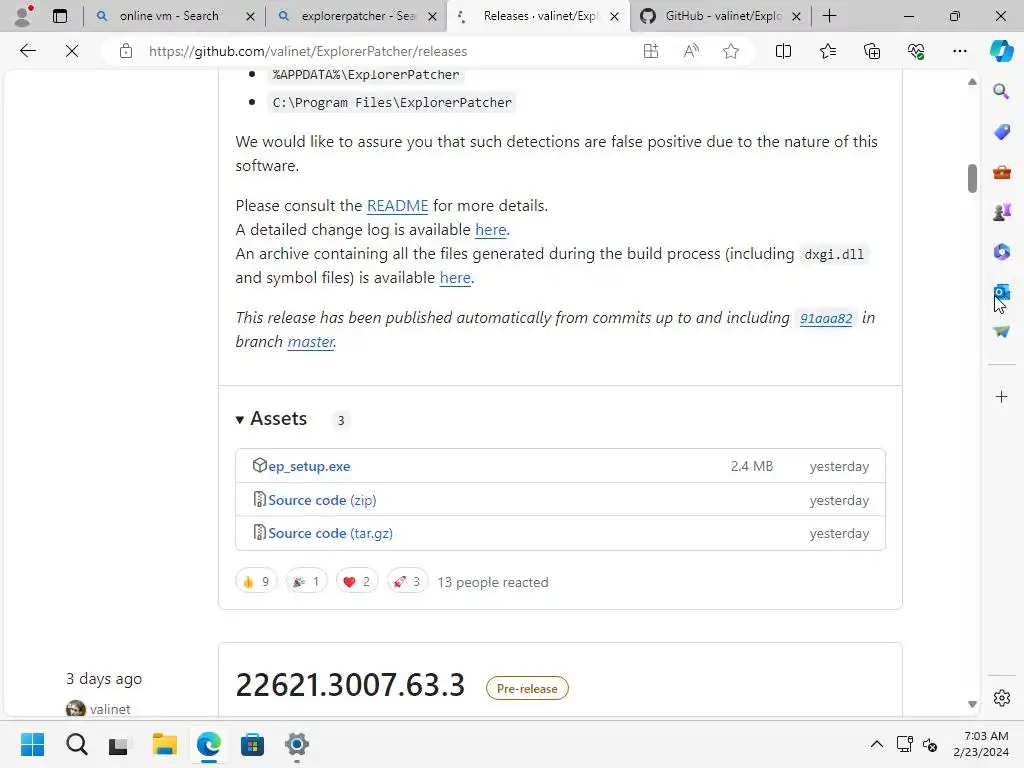The height and width of the screenshot is (768, 1024).
Task: Open valinet author profile link
Action: [x=110, y=709]
